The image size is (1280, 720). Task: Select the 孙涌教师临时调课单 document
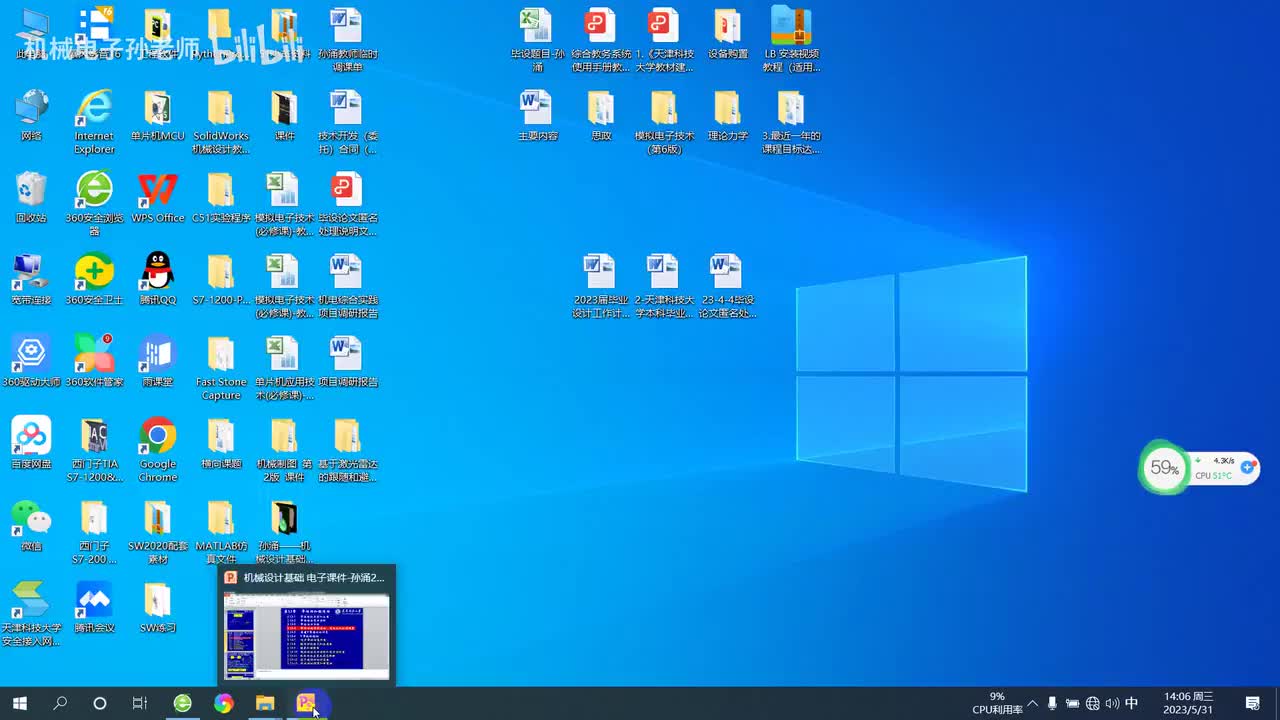(347, 40)
